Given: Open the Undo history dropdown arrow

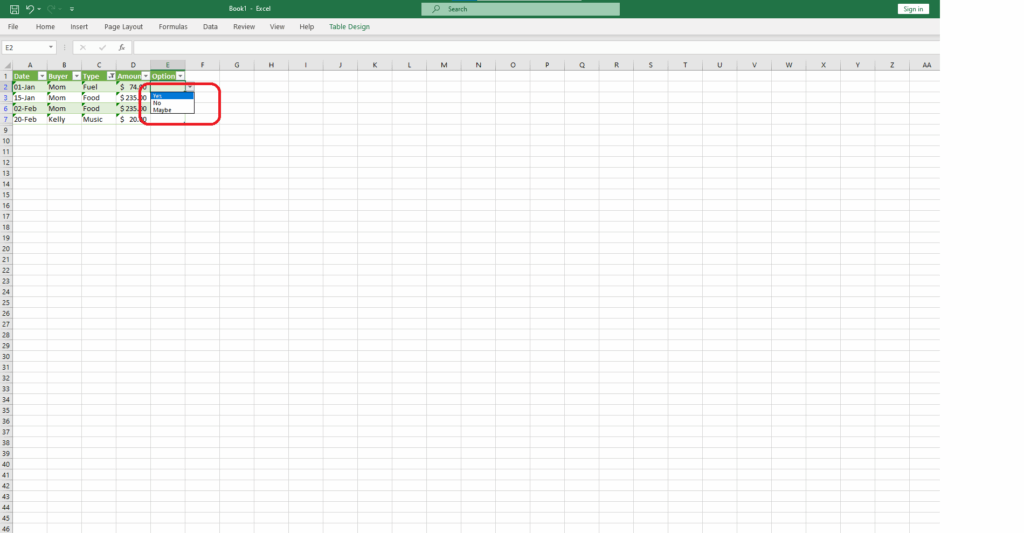Looking at the screenshot, I should point(39,9).
